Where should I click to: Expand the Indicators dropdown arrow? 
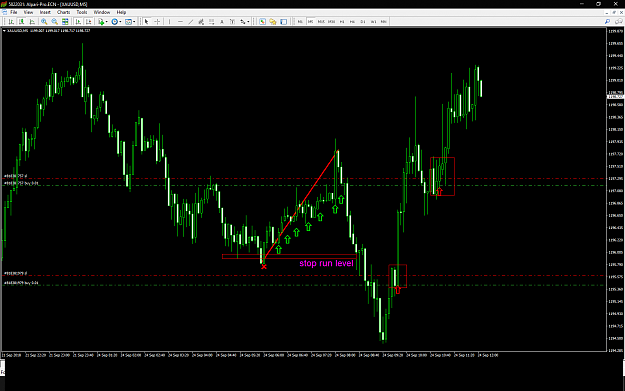tap(107, 22)
